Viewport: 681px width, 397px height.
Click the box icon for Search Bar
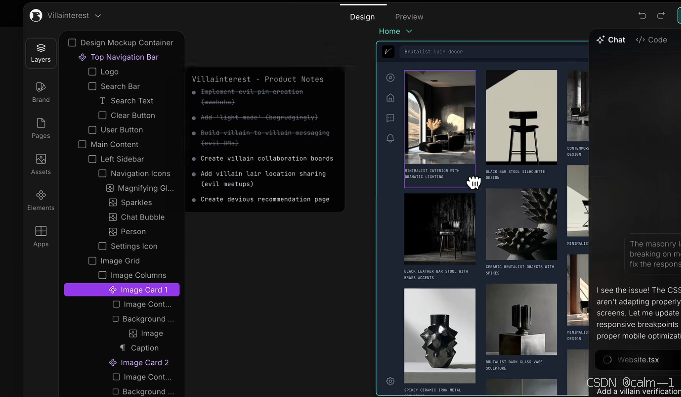[x=92, y=86]
